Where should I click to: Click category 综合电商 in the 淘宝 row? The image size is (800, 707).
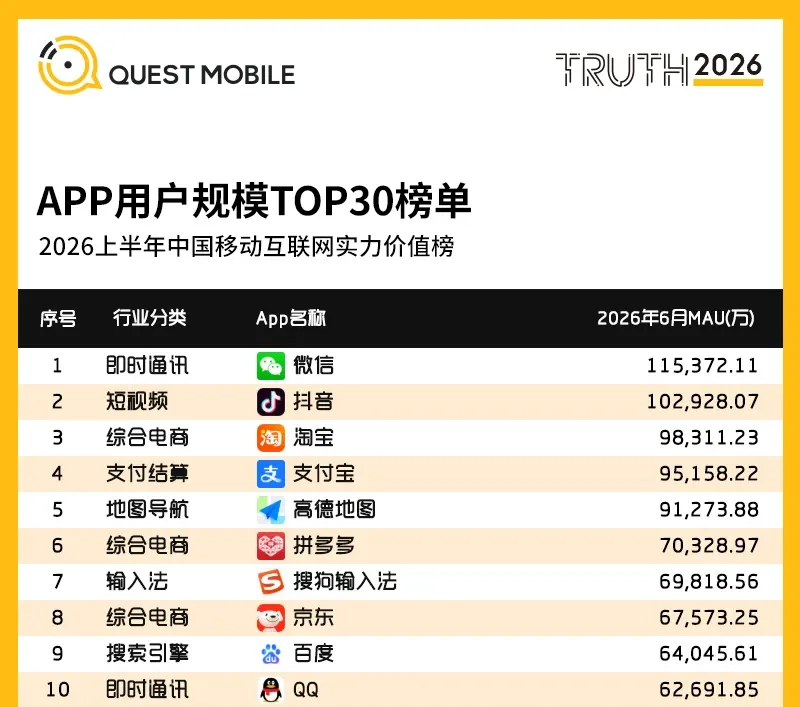pyautogui.click(x=147, y=438)
